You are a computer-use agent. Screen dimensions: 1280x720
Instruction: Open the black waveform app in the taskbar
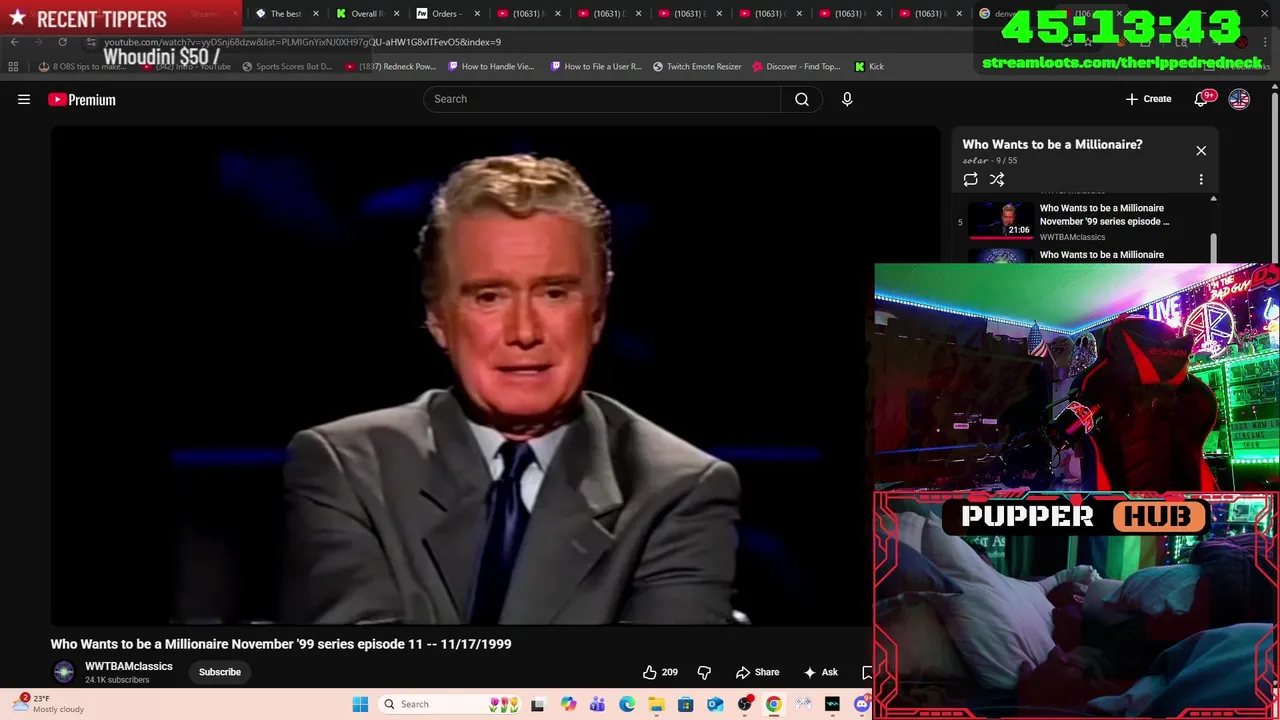click(832, 704)
